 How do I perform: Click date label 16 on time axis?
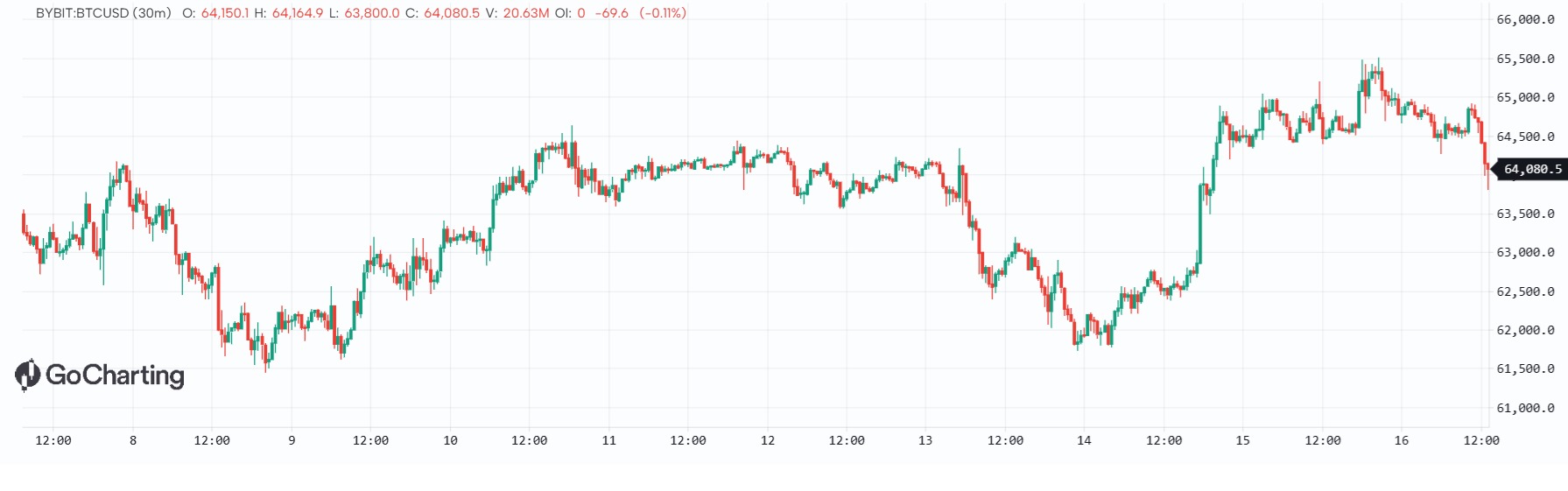[1401, 440]
